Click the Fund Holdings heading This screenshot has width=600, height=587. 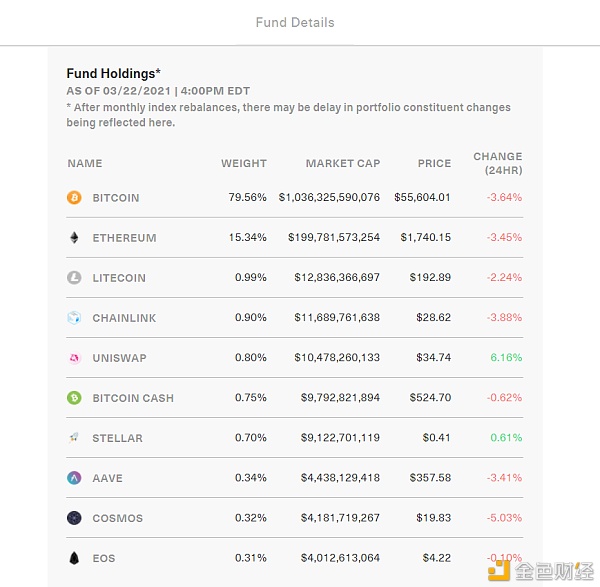tap(114, 73)
